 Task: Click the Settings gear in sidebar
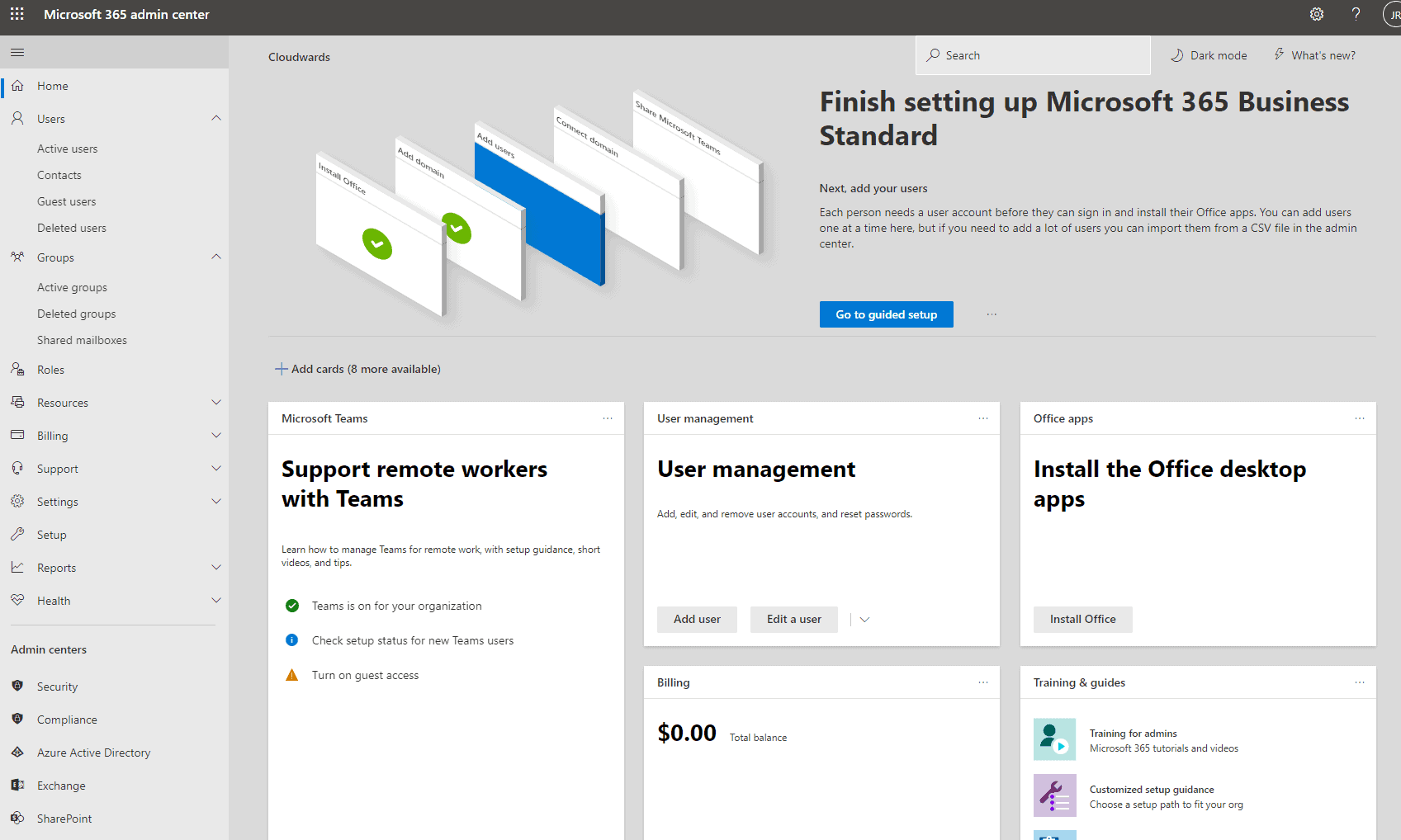point(17,501)
